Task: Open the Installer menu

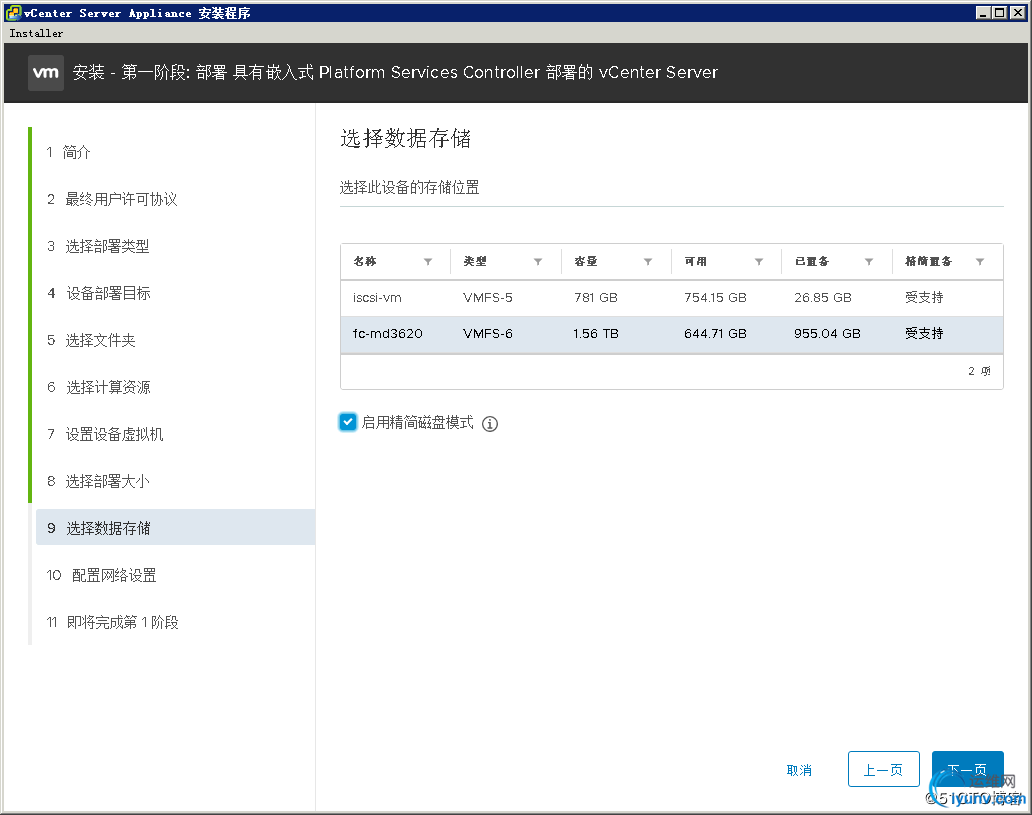Action: click(x=36, y=33)
